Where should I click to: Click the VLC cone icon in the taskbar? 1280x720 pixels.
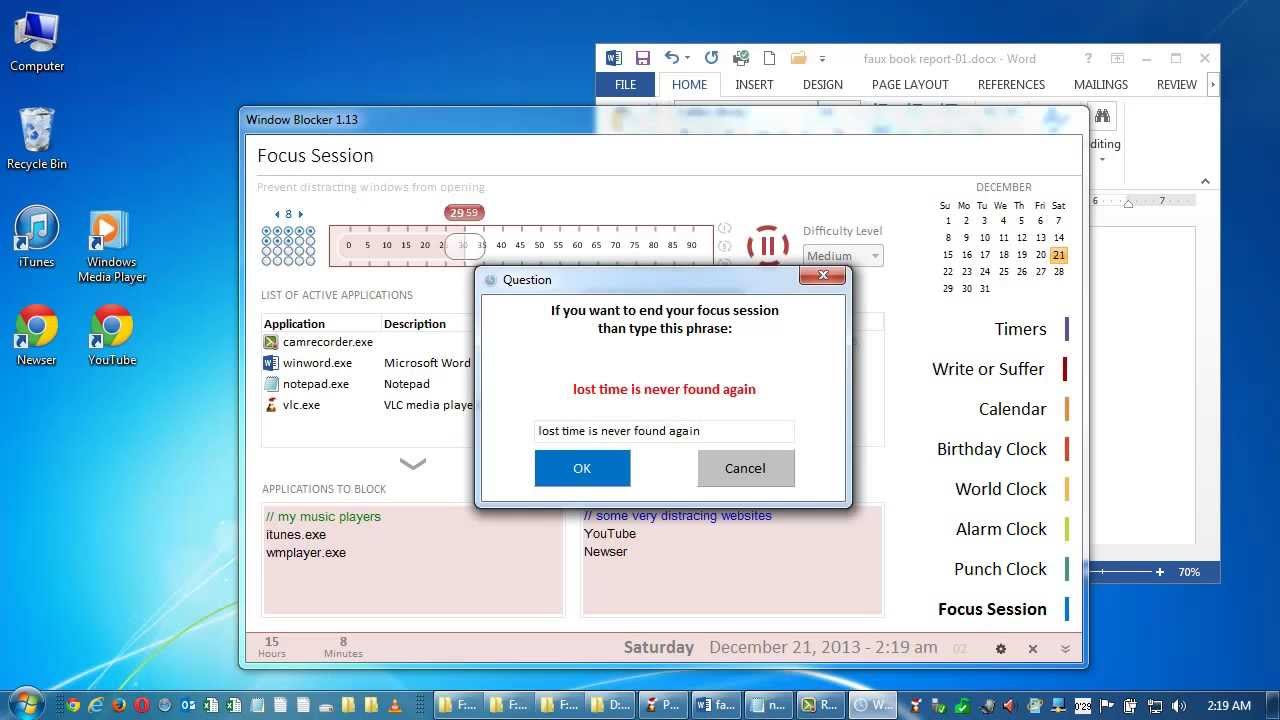[395, 705]
